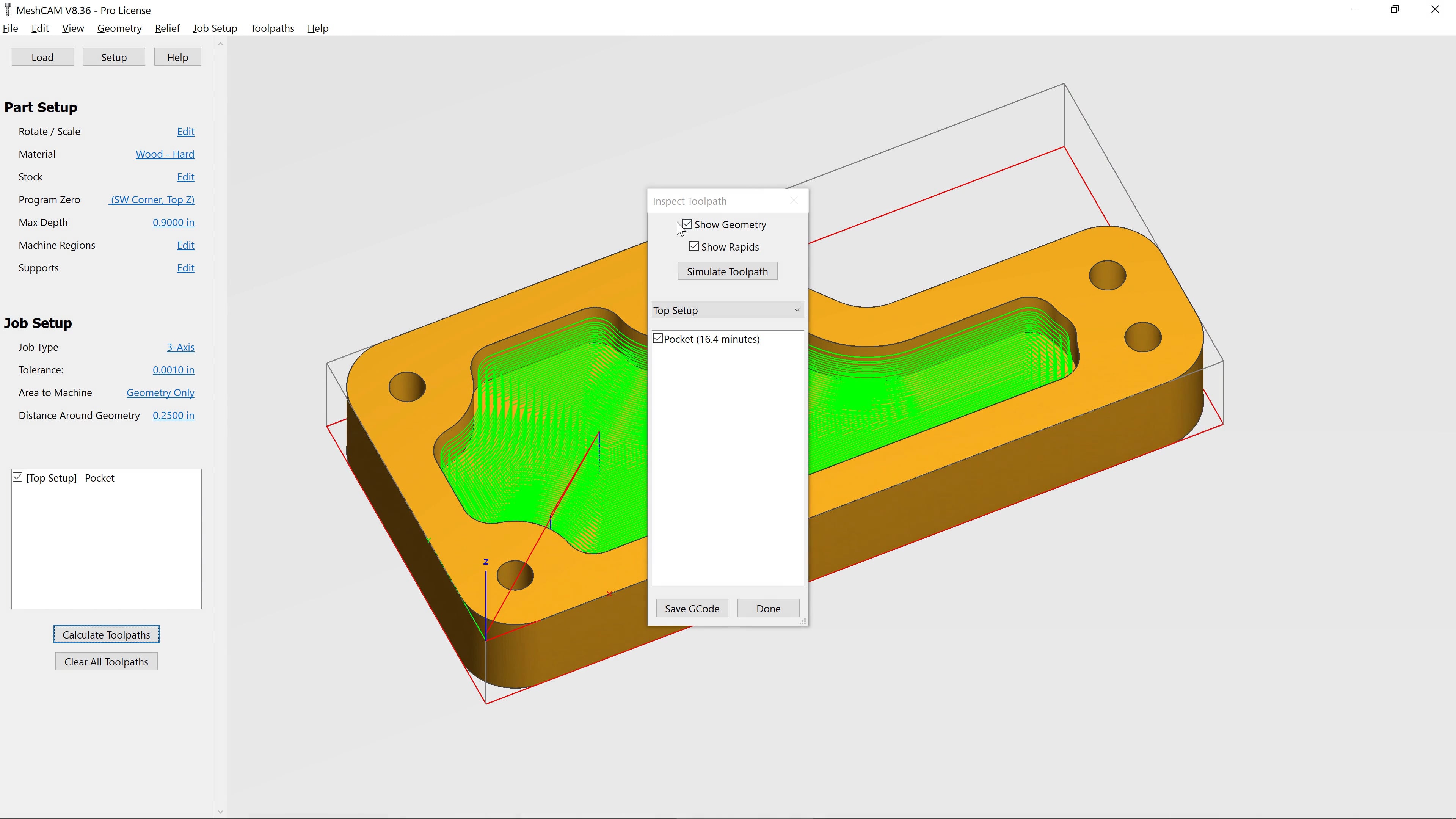Viewport: 1456px width, 819px height.
Task: Edit the Stock setting
Action: (185, 177)
